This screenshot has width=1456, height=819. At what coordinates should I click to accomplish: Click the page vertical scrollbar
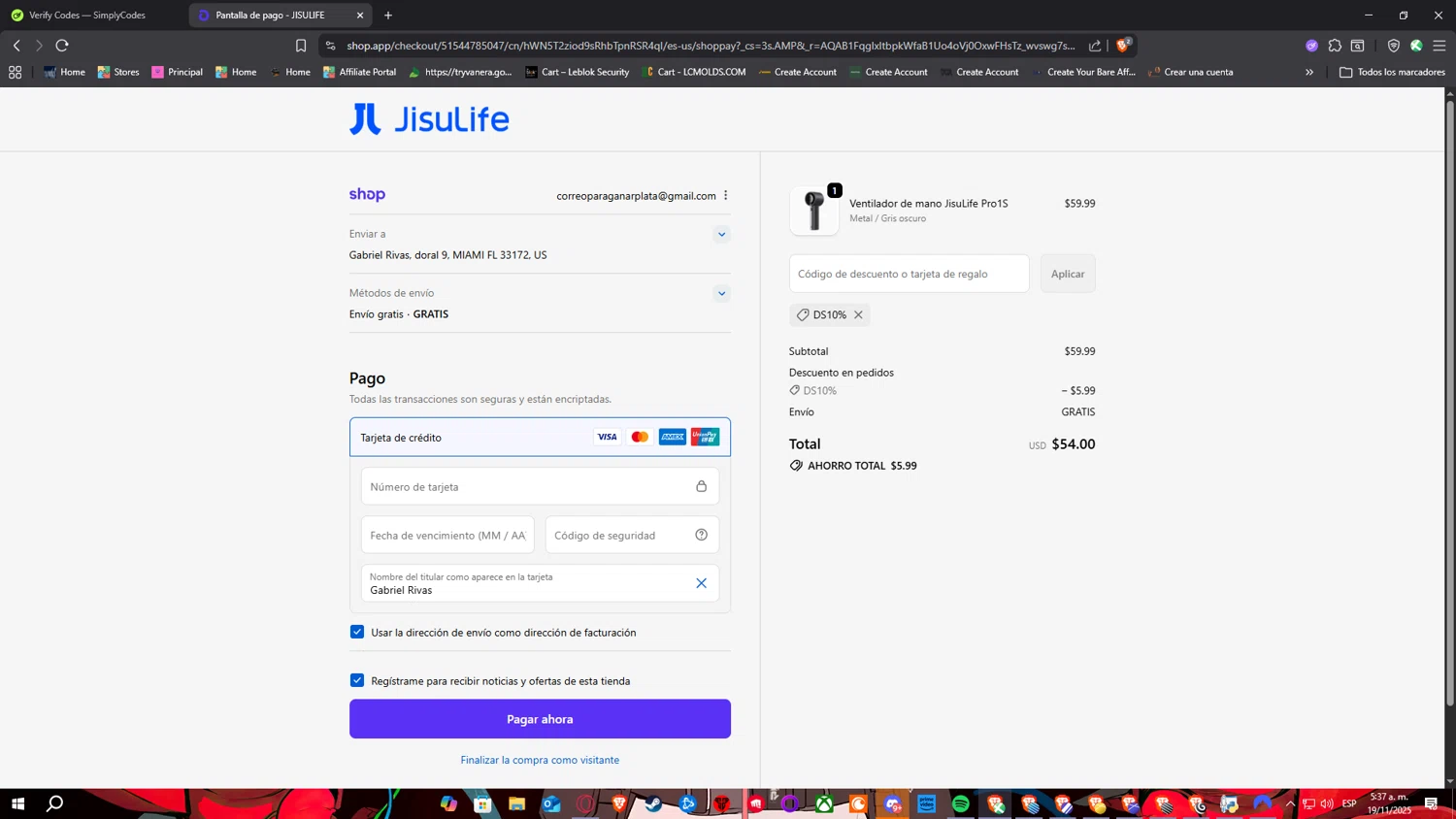[1450, 402]
